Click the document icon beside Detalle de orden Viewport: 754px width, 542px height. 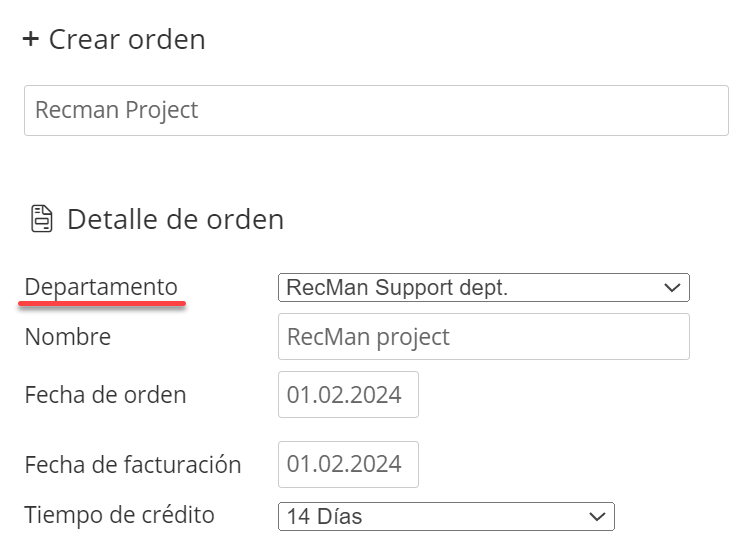pyautogui.click(x=42, y=219)
